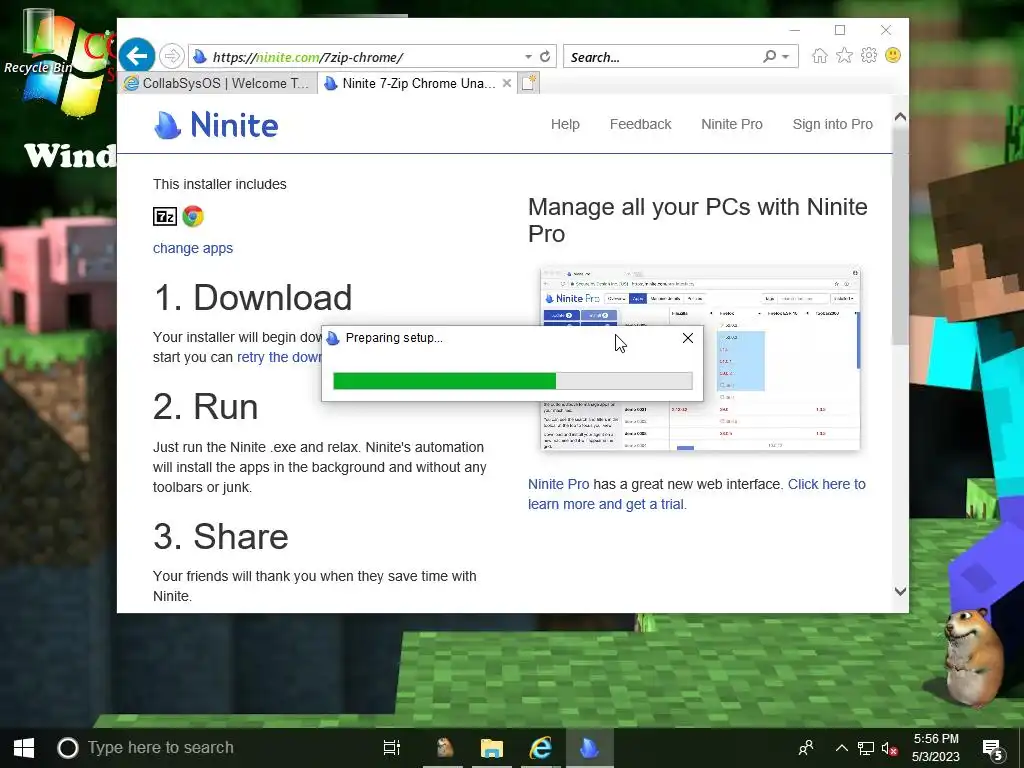Switch to Internet Explorer in the taskbar
The width and height of the screenshot is (1024, 768).
(540, 748)
